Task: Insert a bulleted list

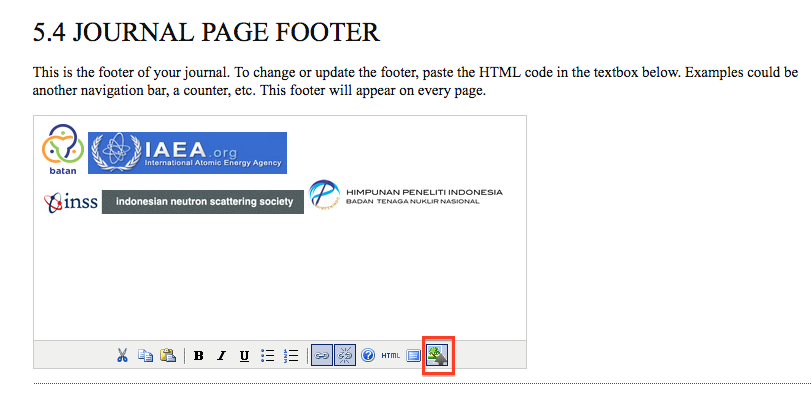Action: click(x=267, y=355)
